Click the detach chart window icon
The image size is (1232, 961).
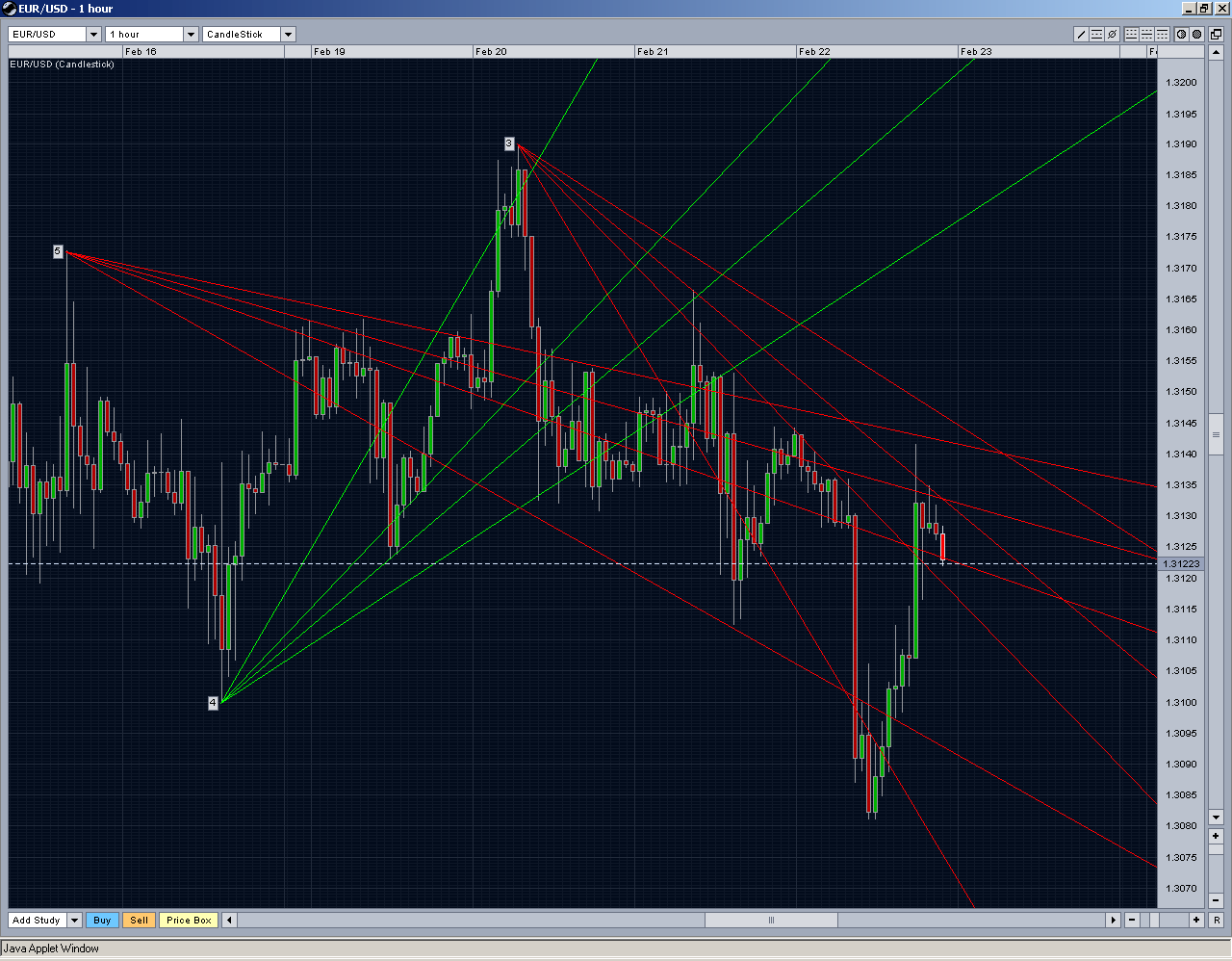pyautogui.click(x=1217, y=34)
